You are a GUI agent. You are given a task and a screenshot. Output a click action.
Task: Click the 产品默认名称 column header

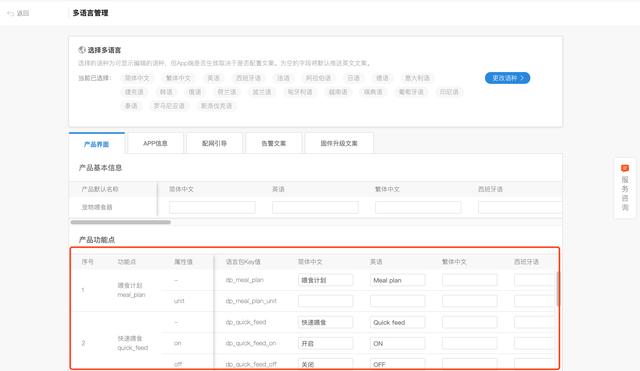coord(100,189)
